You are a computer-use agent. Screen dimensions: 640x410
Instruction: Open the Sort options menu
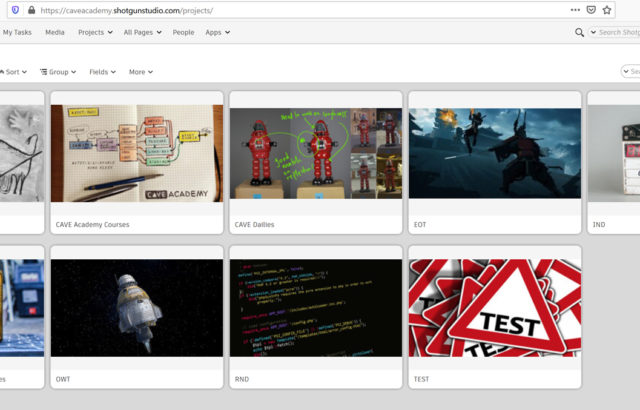pos(14,72)
